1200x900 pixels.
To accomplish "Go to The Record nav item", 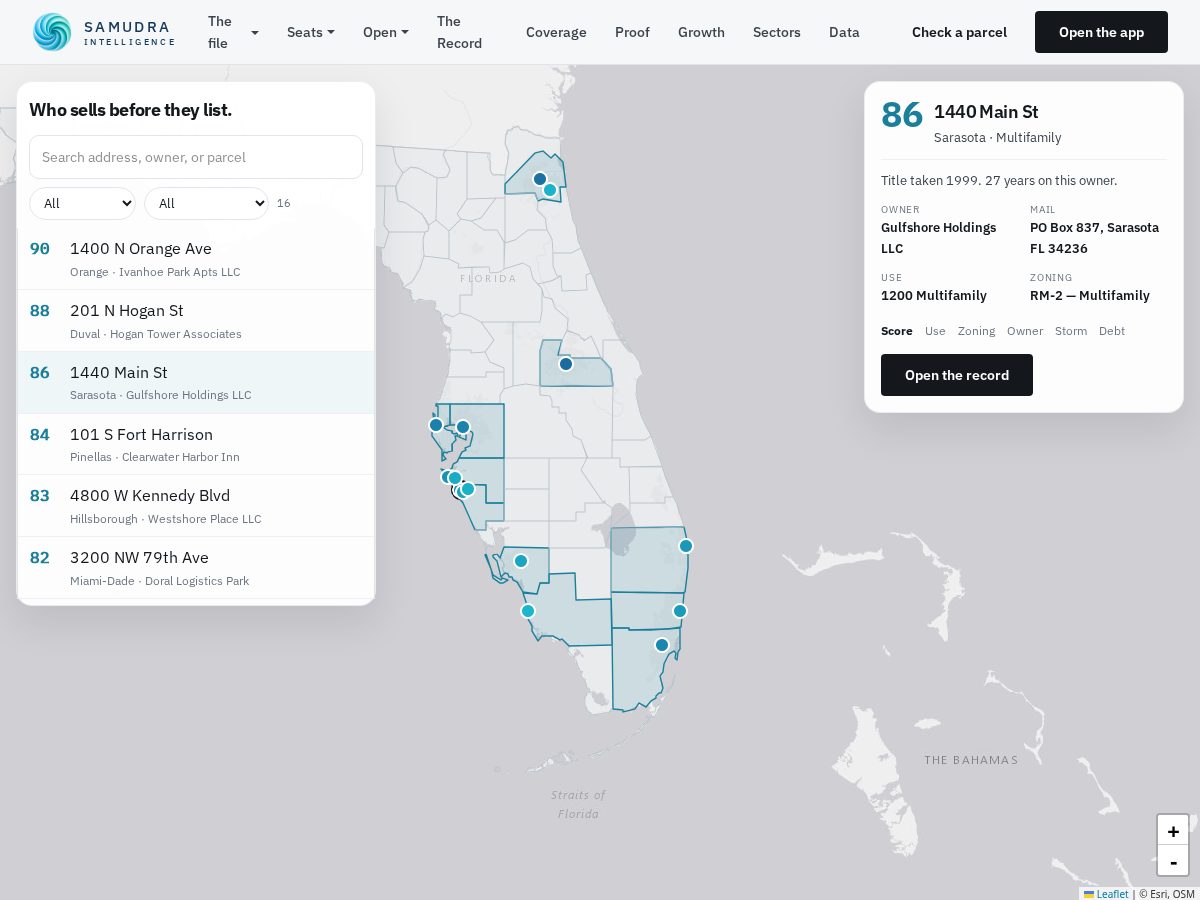I will tap(459, 32).
